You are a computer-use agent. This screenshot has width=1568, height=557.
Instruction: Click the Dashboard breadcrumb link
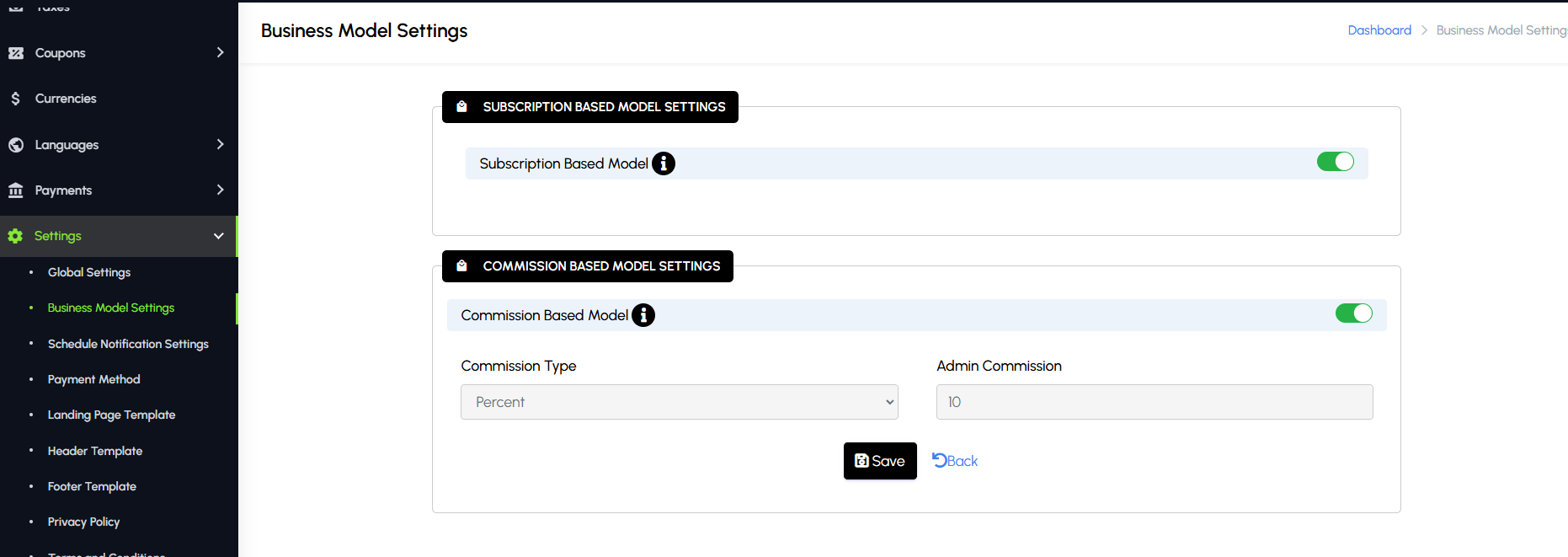coord(1379,30)
